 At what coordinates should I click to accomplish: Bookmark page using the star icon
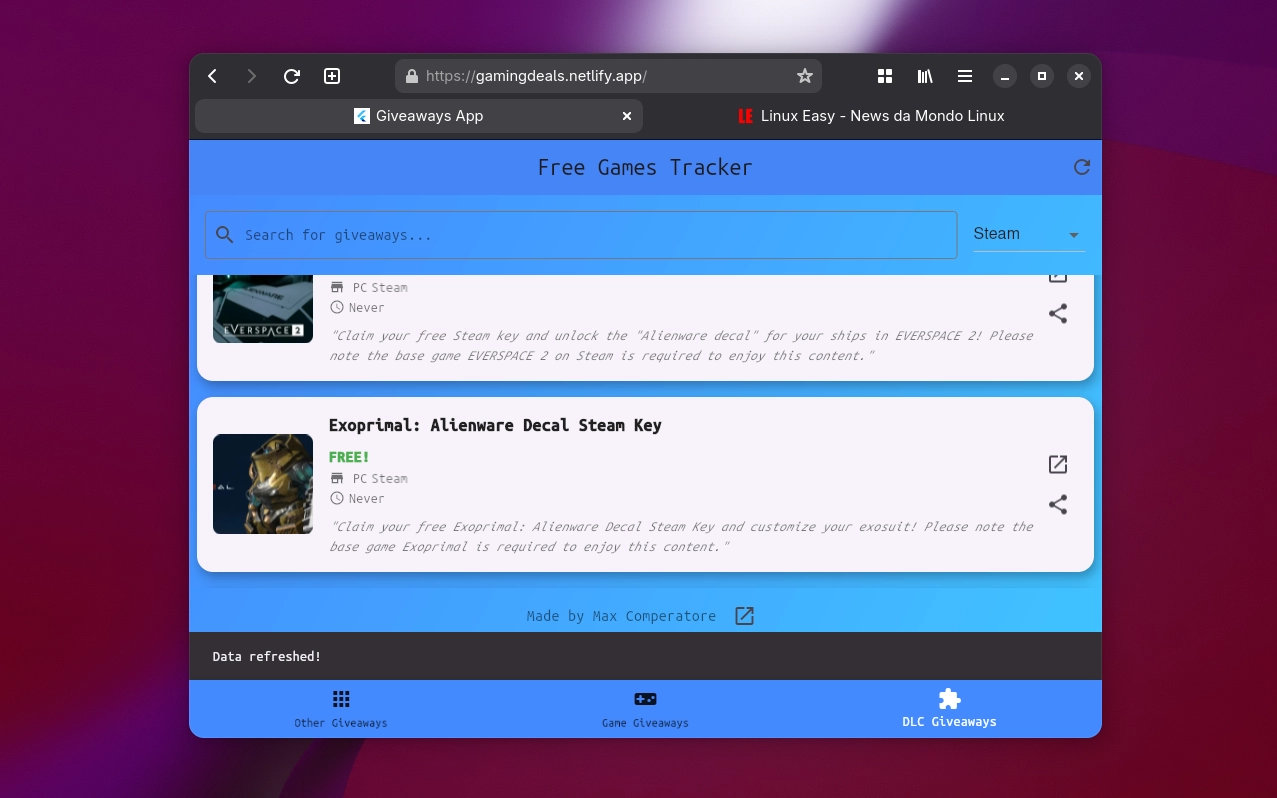coord(804,76)
